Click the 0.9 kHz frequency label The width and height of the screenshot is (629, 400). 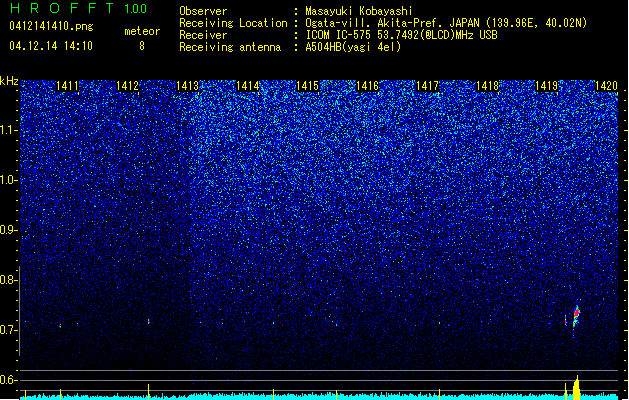click(8, 230)
